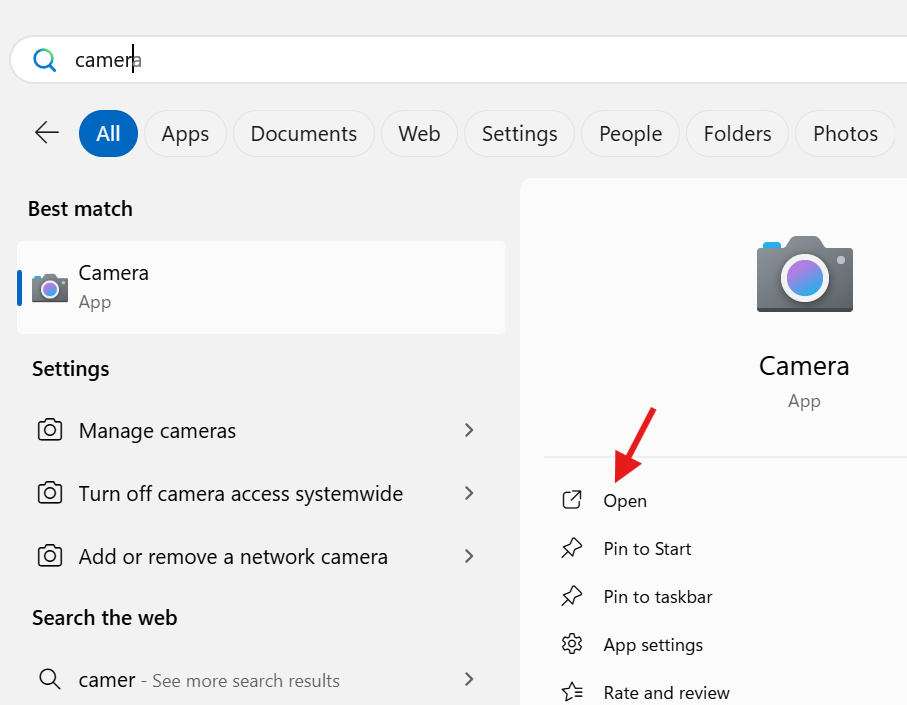The height and width of the screenshot is (705, 907).
Task: Click the Rate and review star icon
Action: [x=572, y=690]
